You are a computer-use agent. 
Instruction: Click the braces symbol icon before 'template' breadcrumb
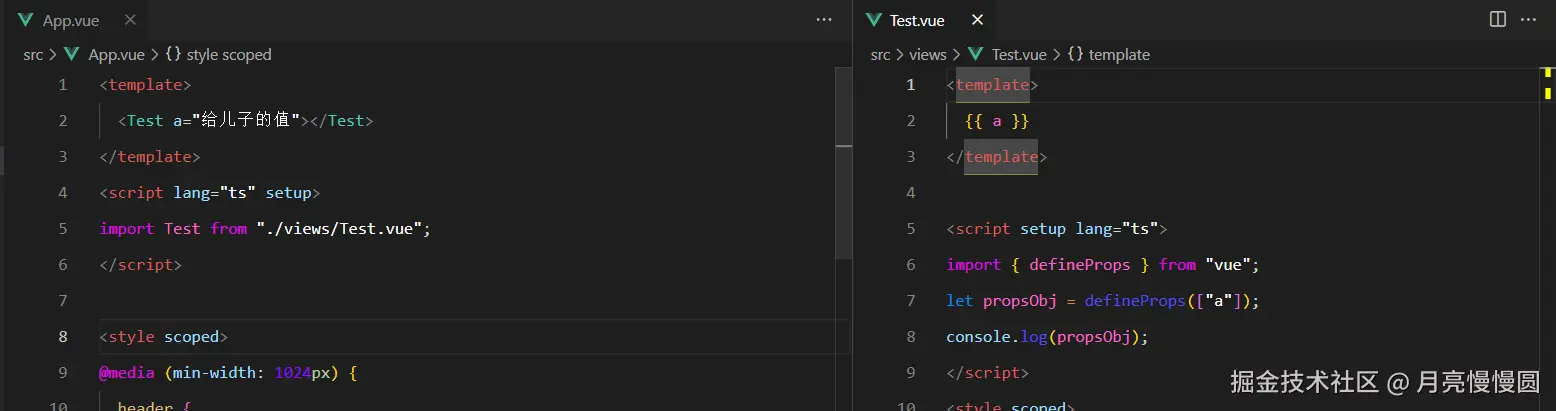click(1075, 55)
